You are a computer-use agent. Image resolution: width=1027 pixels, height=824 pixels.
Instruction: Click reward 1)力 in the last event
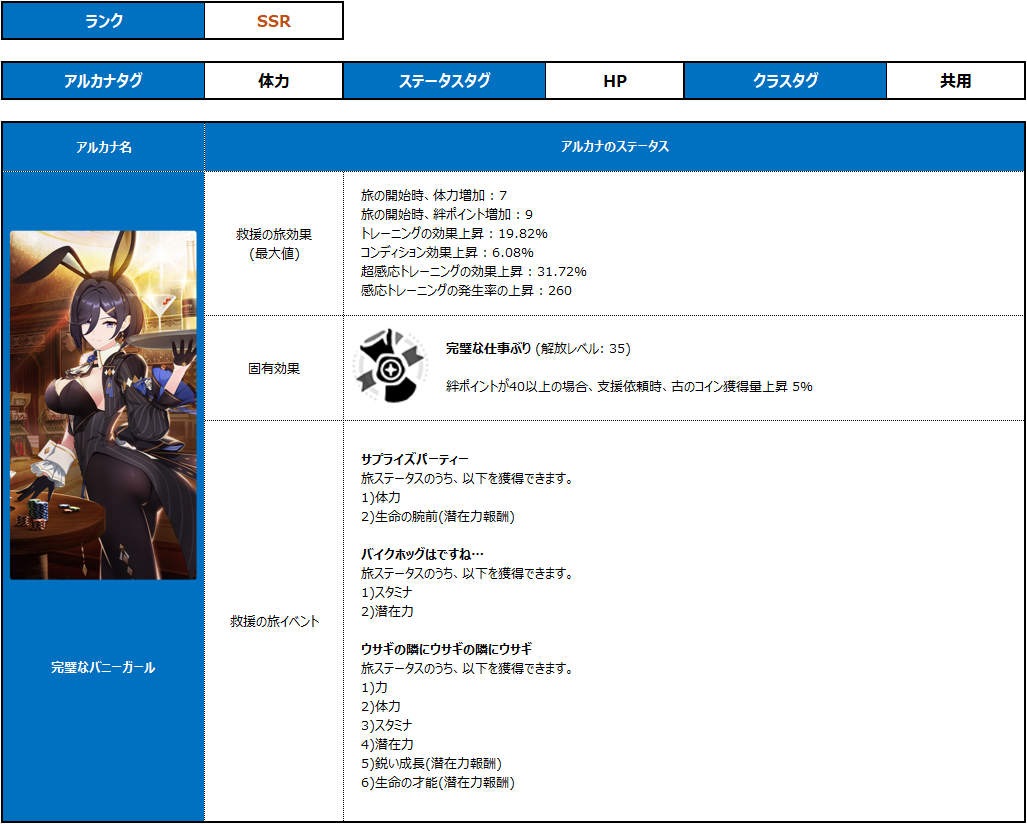click(x=374, y=687)
